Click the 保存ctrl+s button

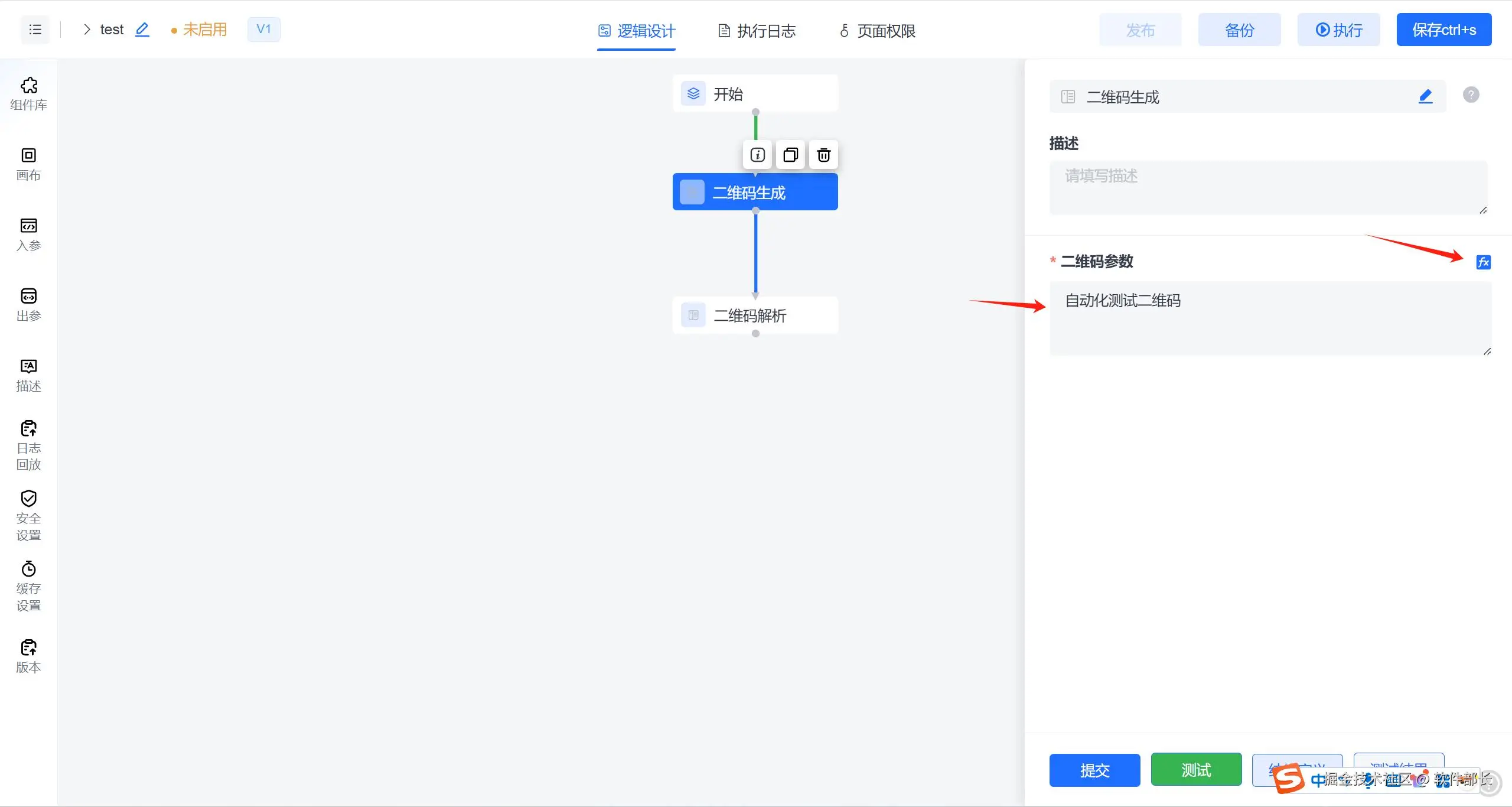tap(1443, 30)
